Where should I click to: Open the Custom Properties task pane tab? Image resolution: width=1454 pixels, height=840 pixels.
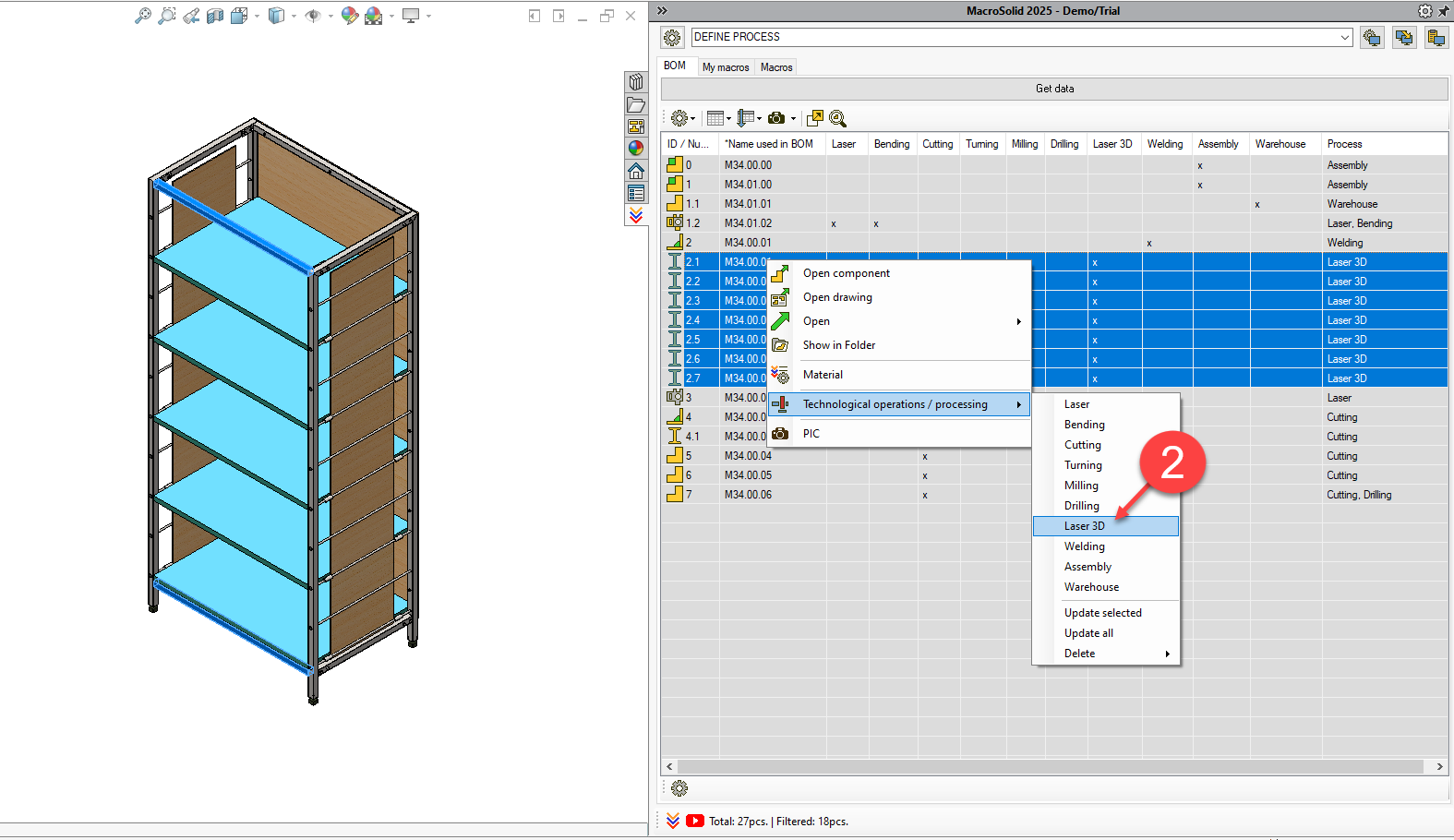(x=636, y=193)
